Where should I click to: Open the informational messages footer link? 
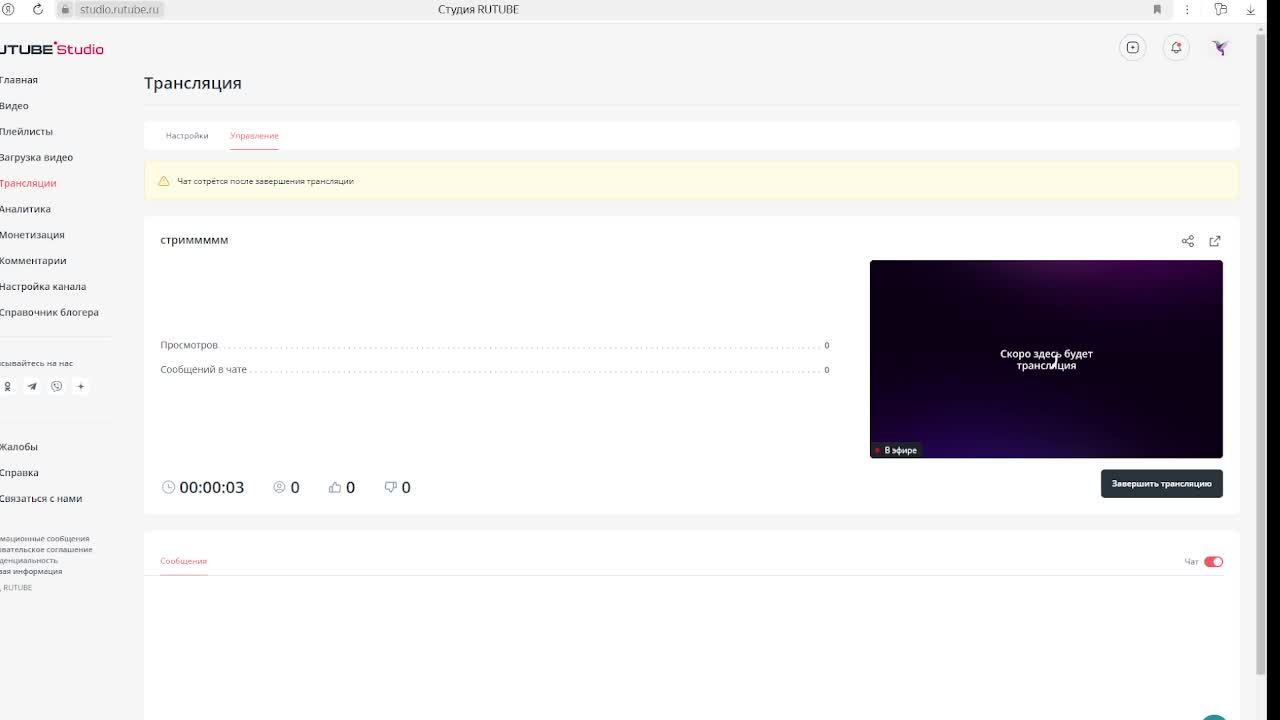tap(45, 539)
